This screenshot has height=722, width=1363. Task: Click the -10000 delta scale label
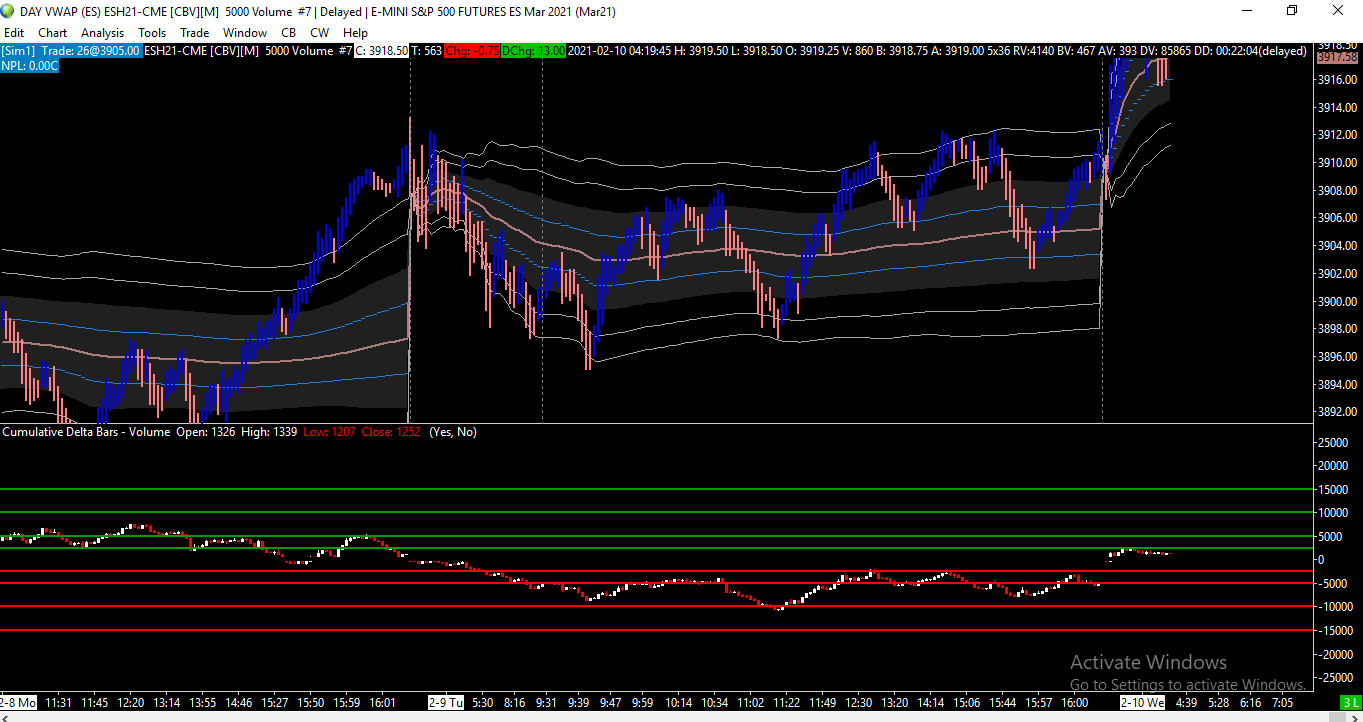pyautogui.click(x=1335, y=607)
